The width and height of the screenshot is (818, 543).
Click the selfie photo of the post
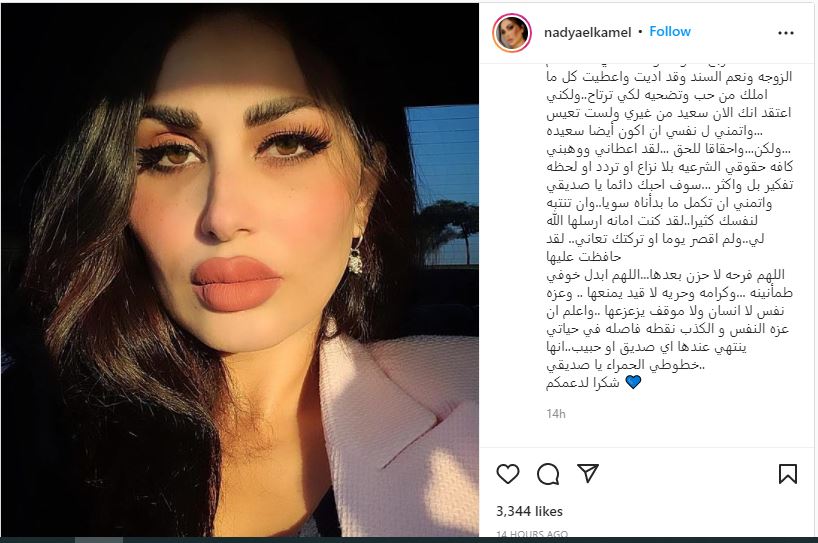[x=239, y=270]
